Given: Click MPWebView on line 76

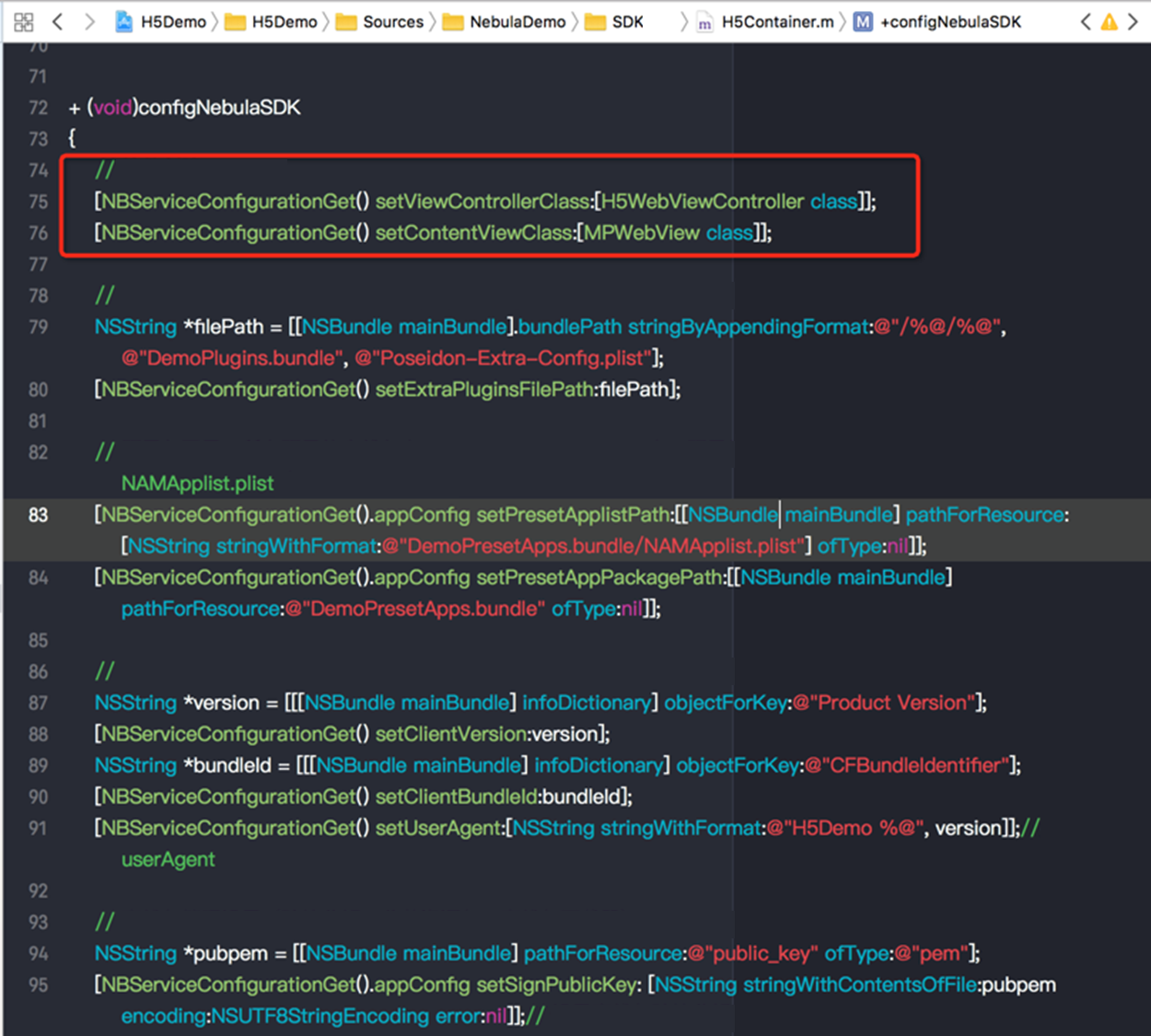Looking at the screenshot, I should pos(642,233).
